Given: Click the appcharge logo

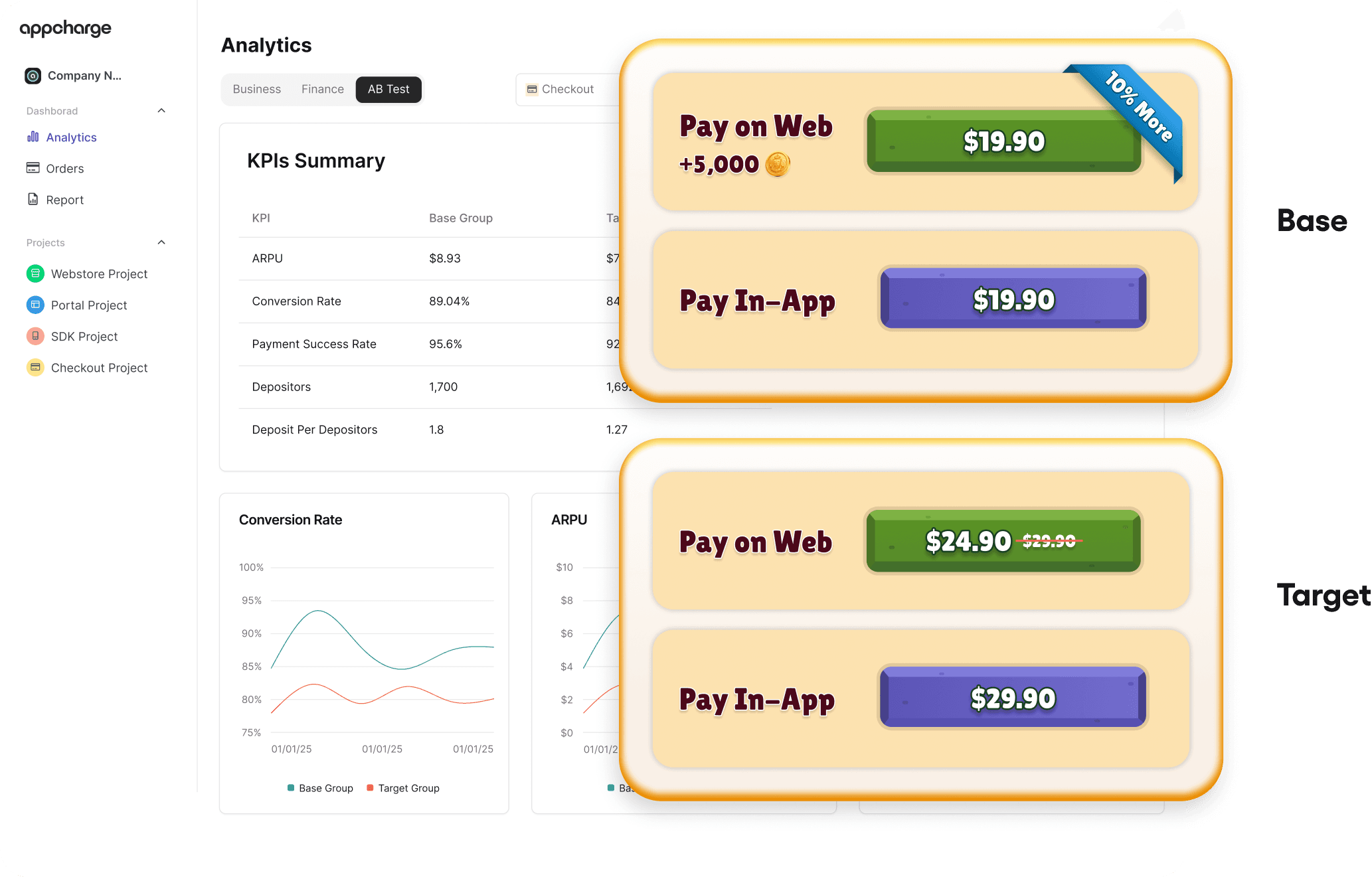Looking at the screenshot, I should (x=66, y=29).
